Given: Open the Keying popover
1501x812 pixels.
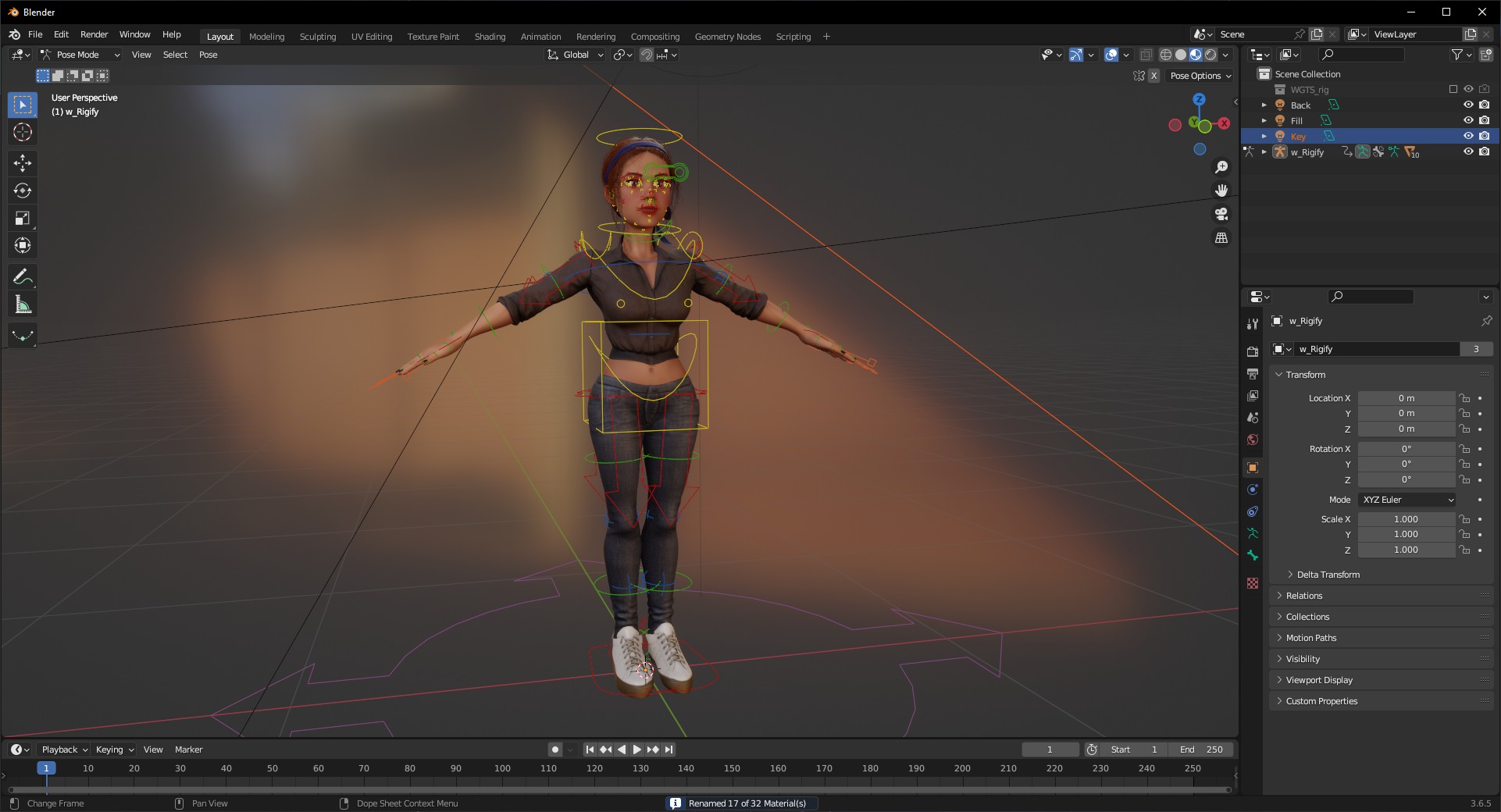Looking at the screenshot, I should (114, 750).
